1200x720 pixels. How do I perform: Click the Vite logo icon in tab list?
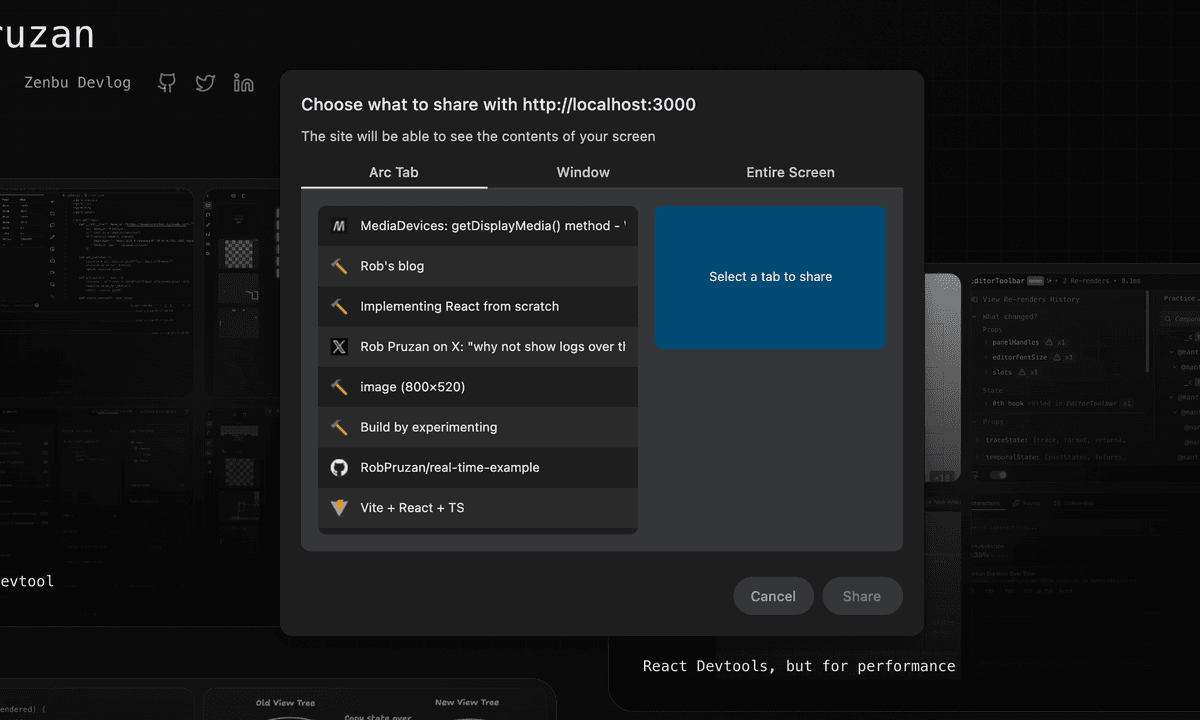(339, 507)
